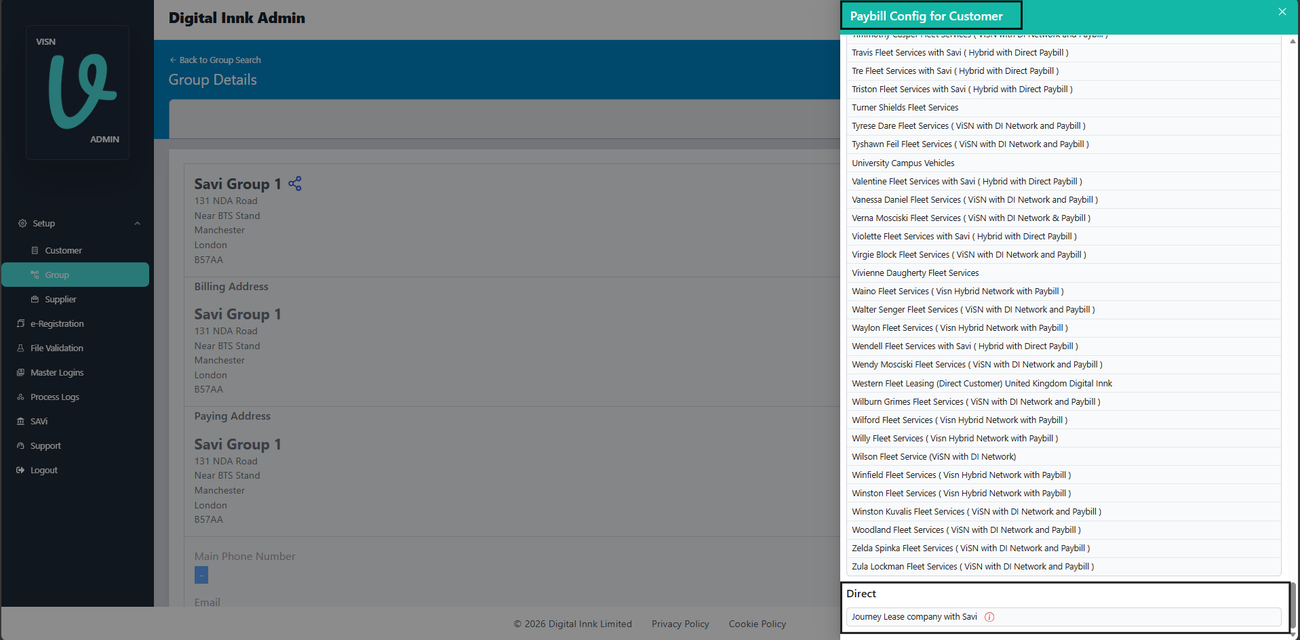
Task: Select Waino Fleet Services
Action: pos(1063,291)
